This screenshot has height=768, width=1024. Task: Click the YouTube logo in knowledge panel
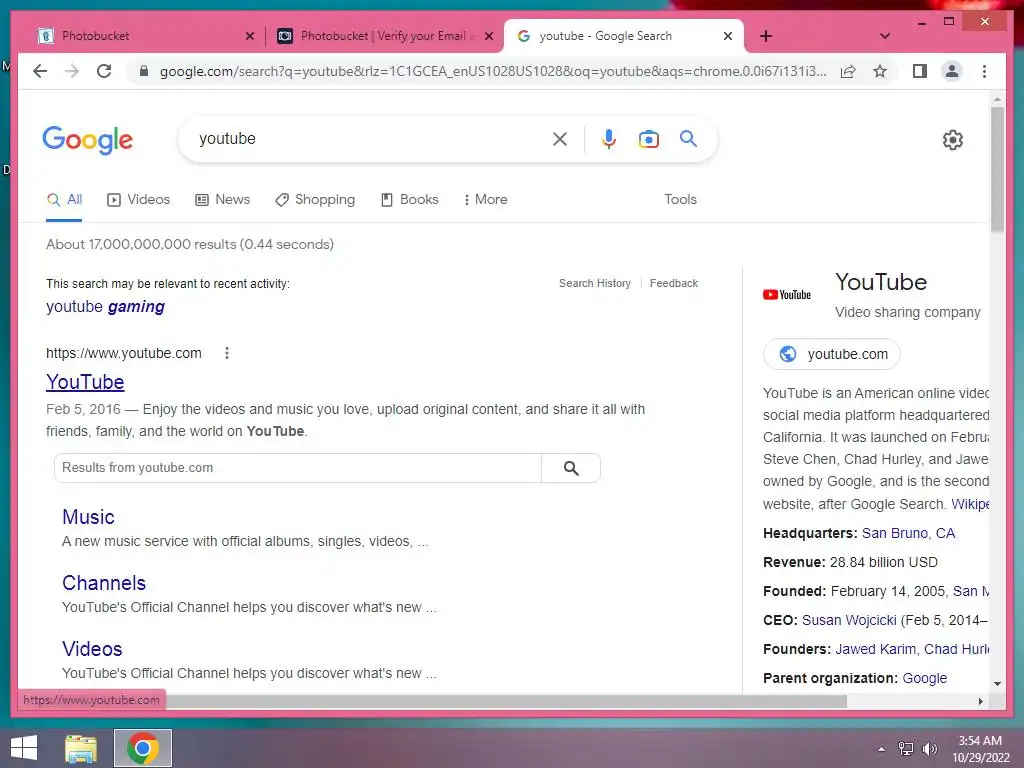point(787,295)
